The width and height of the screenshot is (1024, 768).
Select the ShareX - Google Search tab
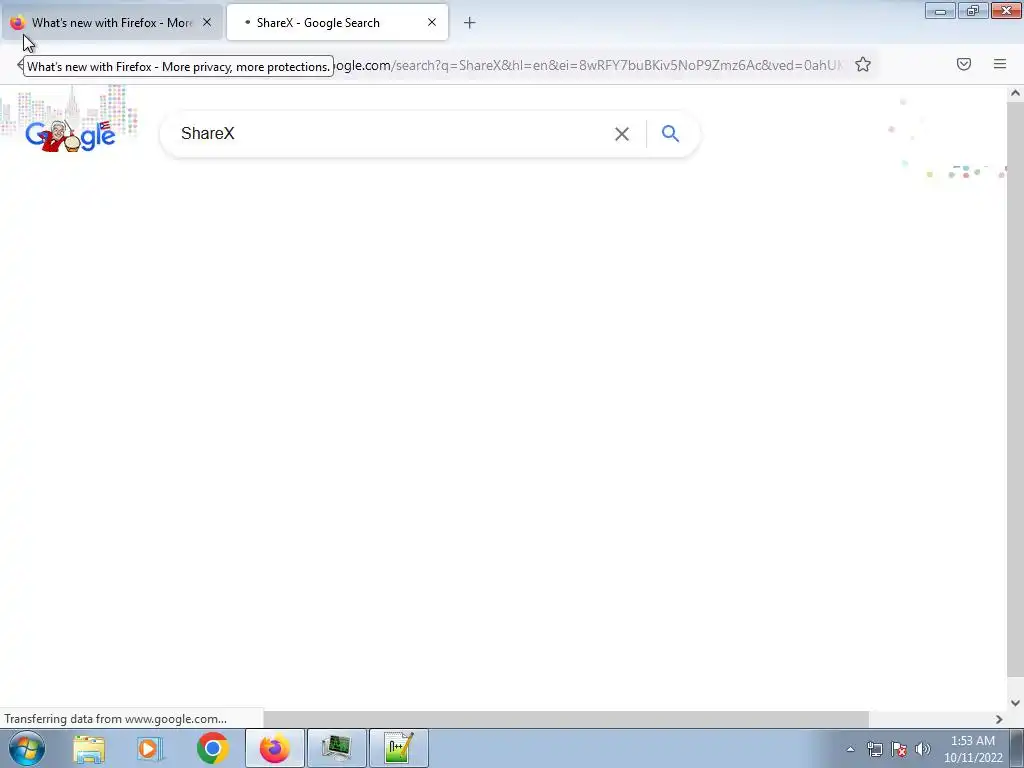[x=337, y=22]
